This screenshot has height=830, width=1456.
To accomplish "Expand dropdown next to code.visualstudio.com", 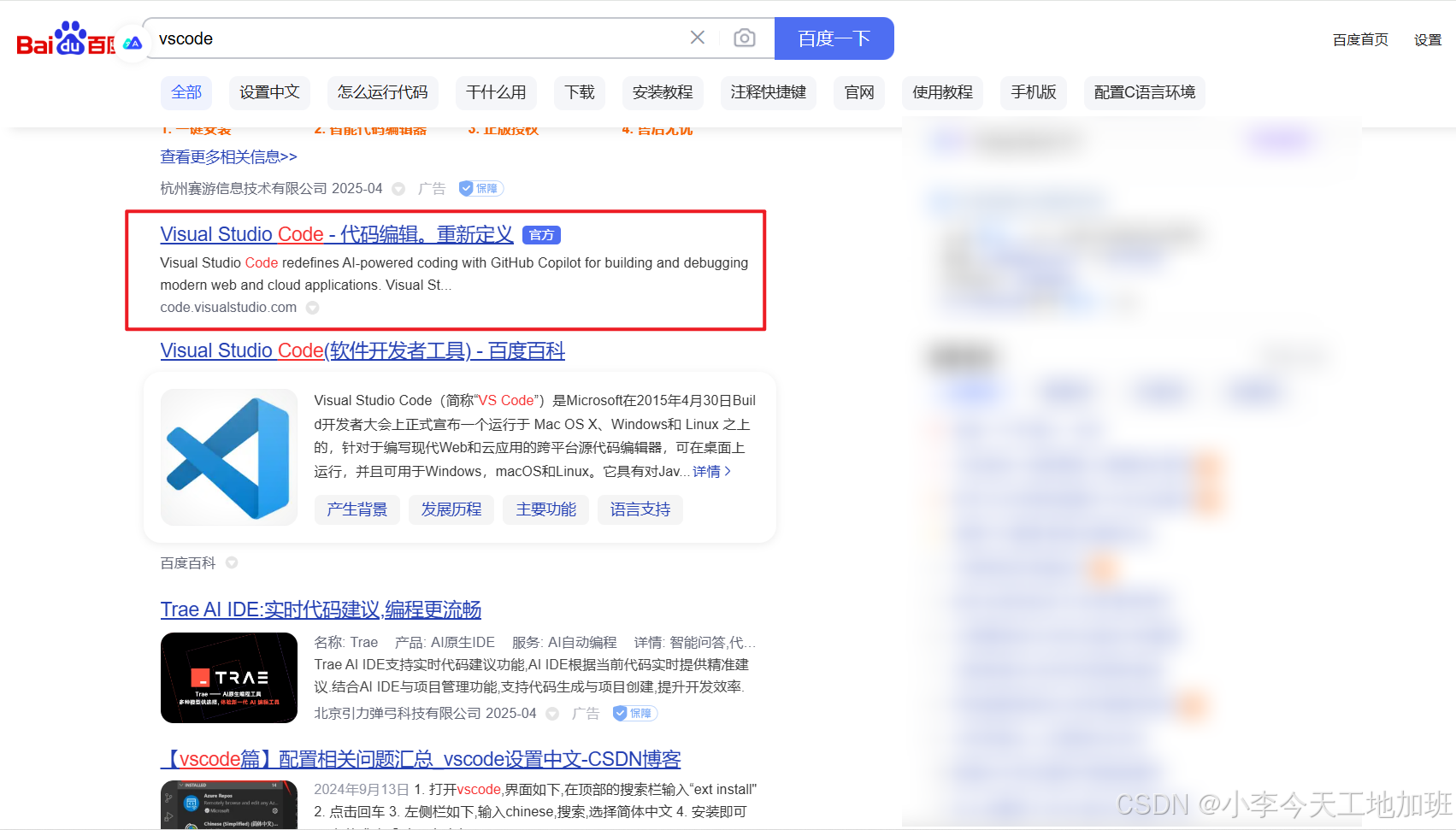I will coord(313,308).
